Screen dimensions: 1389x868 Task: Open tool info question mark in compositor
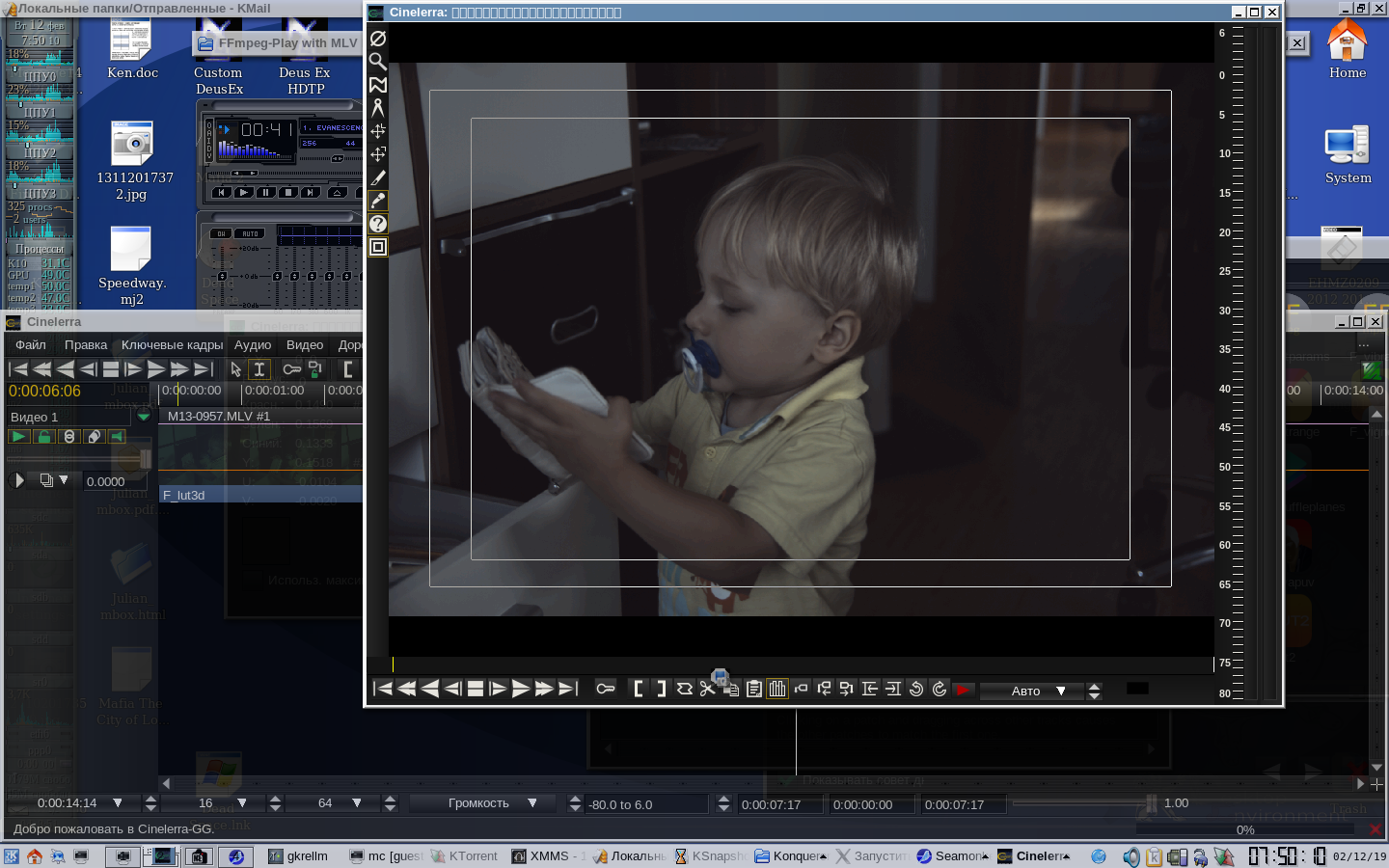pos(378,224)
